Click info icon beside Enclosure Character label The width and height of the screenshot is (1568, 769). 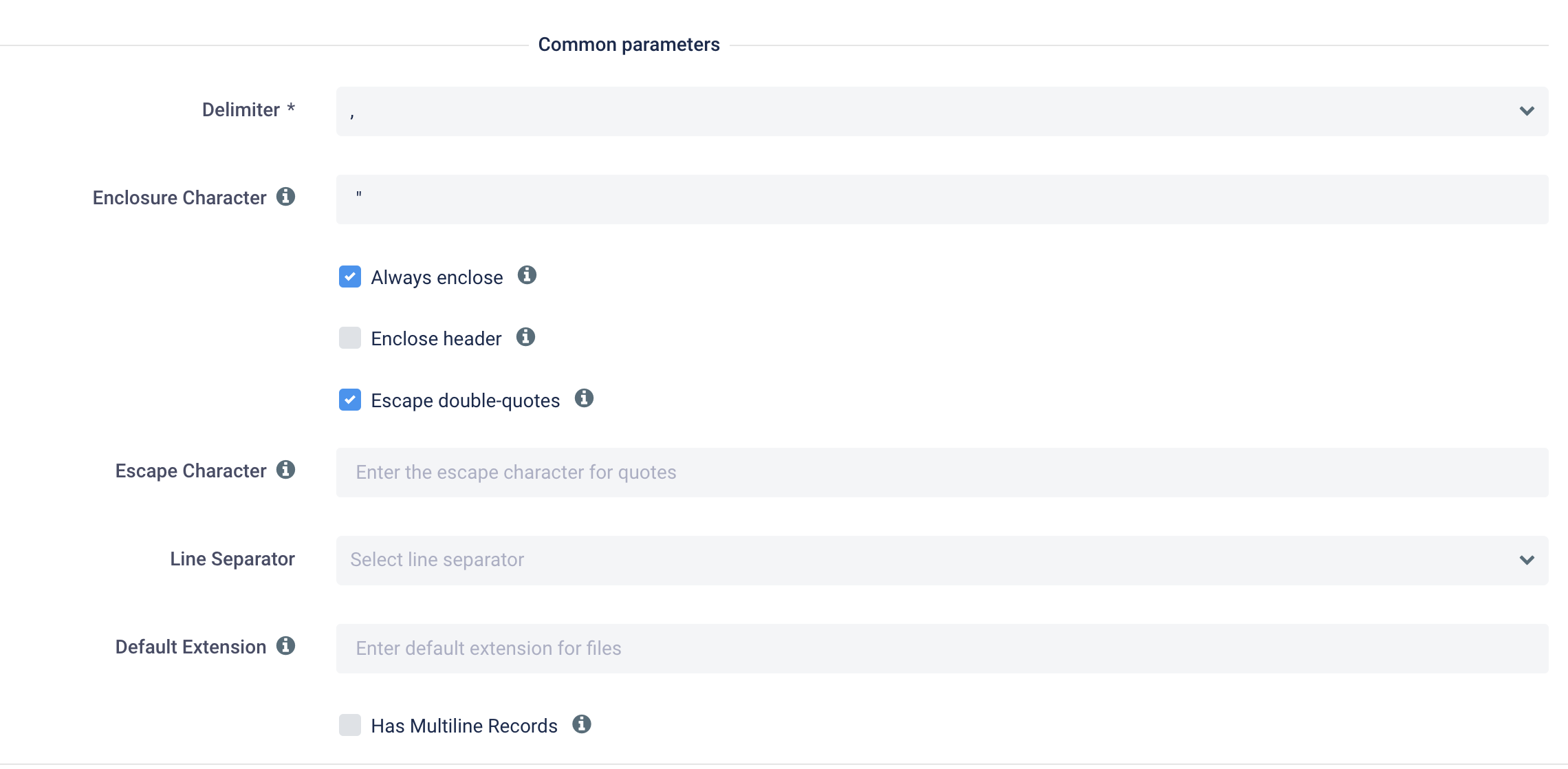(285, 197)
